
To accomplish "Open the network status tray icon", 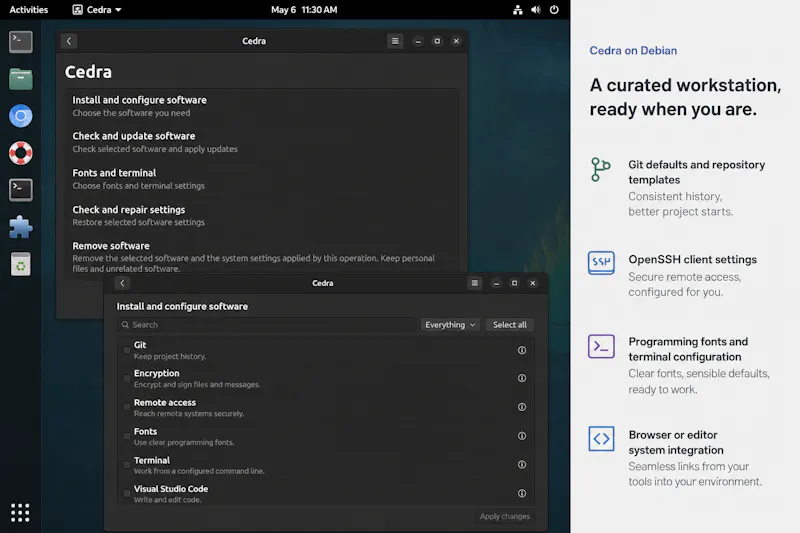I will (517, 10).
